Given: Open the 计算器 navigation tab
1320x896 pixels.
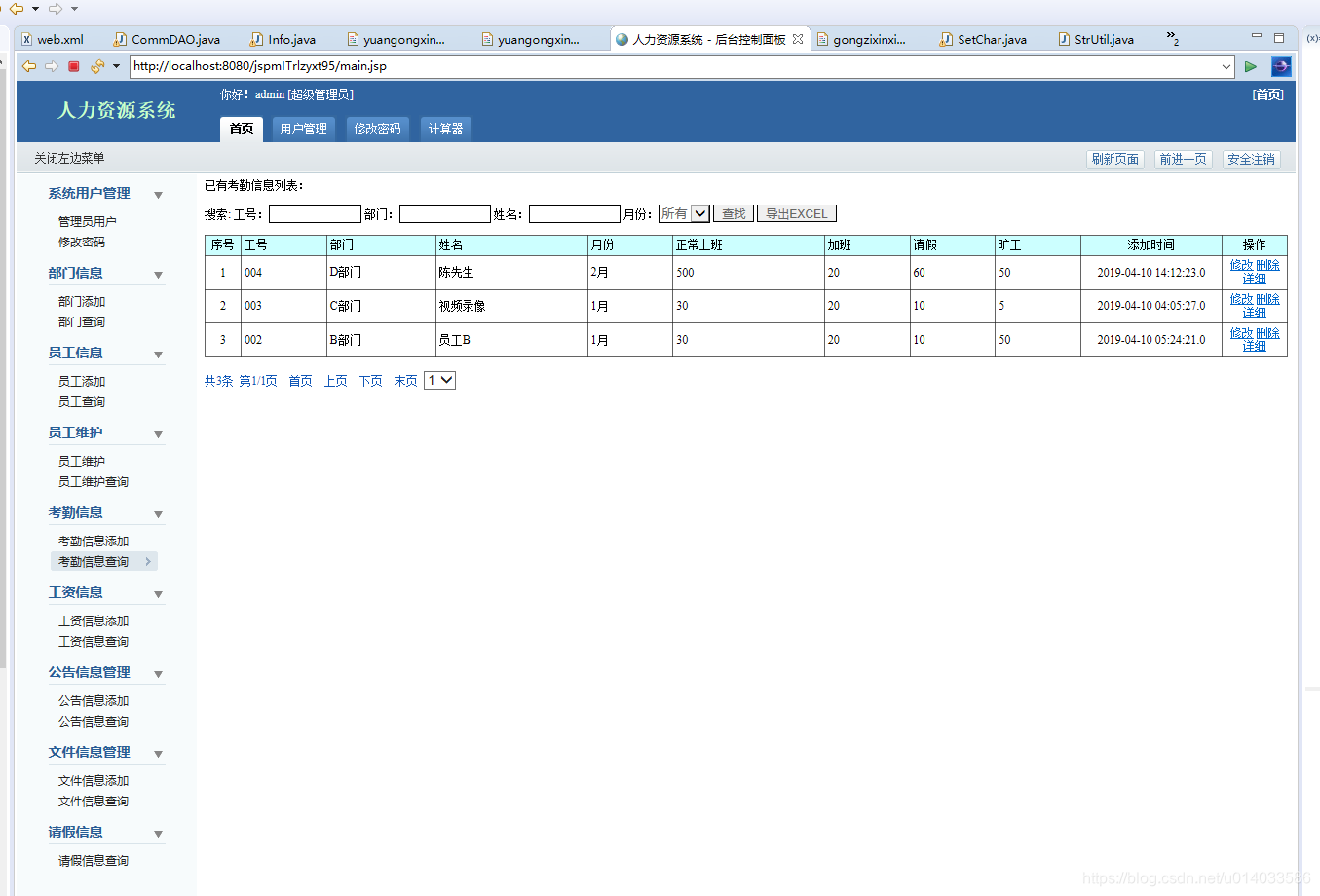Looking at the screenshot, I should [x=446, y=129].
